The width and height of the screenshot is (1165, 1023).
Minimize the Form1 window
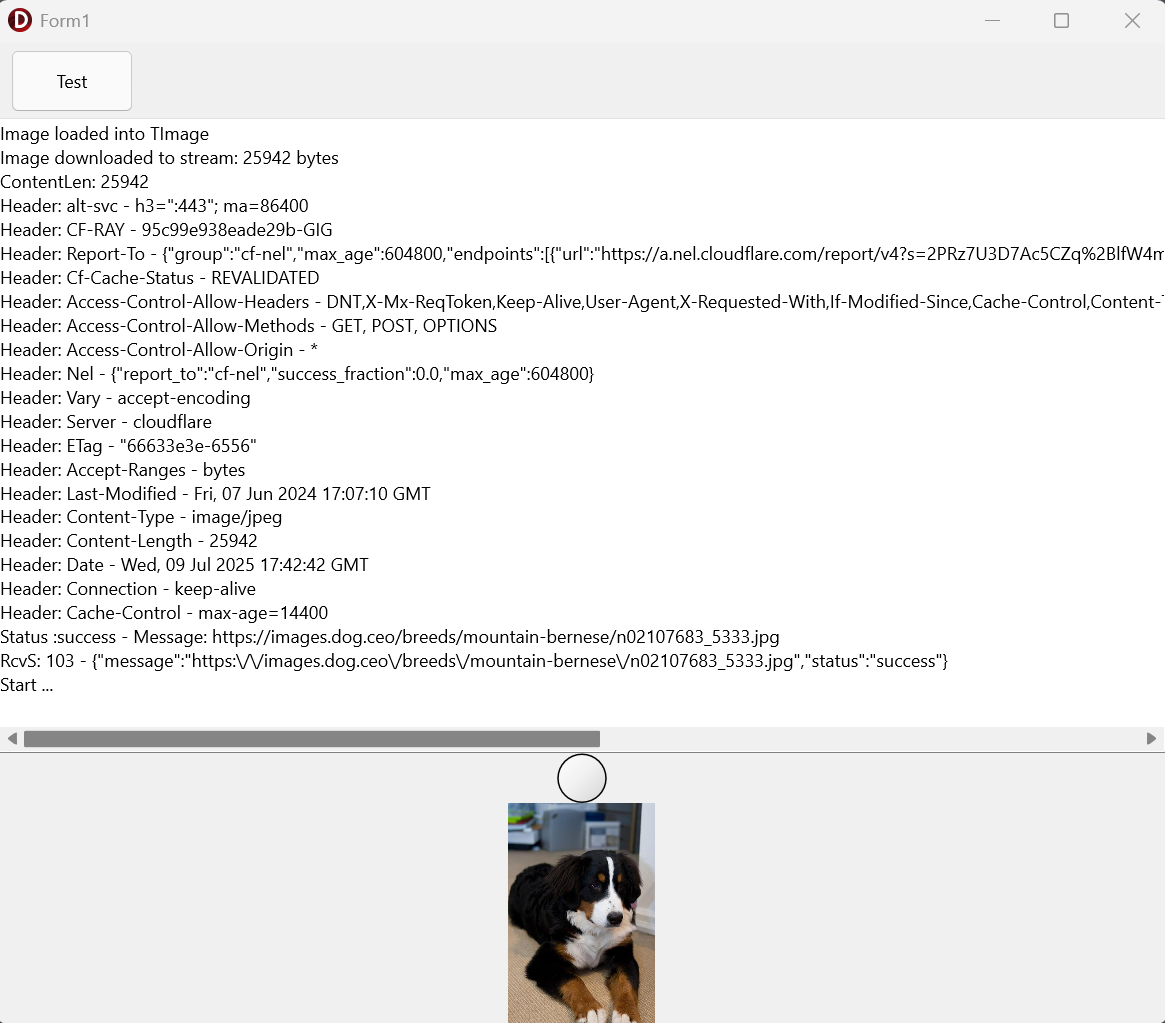point(992,21)
